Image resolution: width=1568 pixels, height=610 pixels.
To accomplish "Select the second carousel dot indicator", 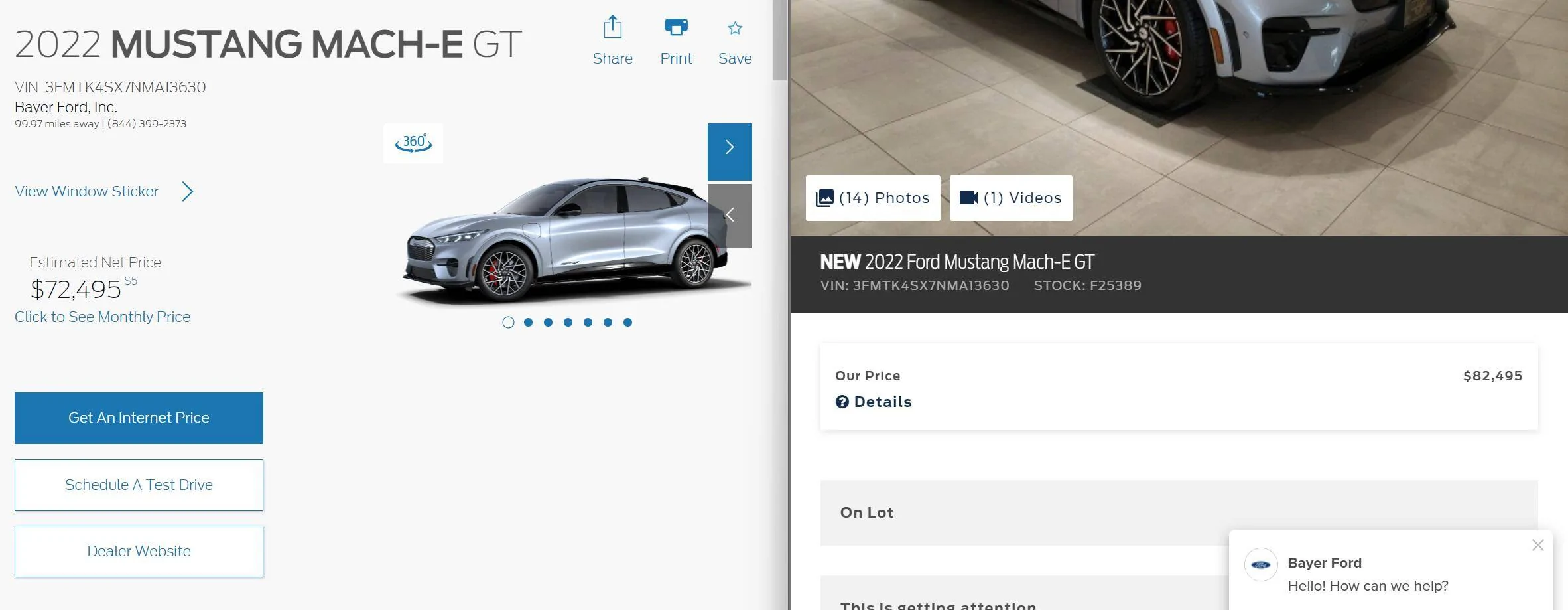I will click(528, 322).
